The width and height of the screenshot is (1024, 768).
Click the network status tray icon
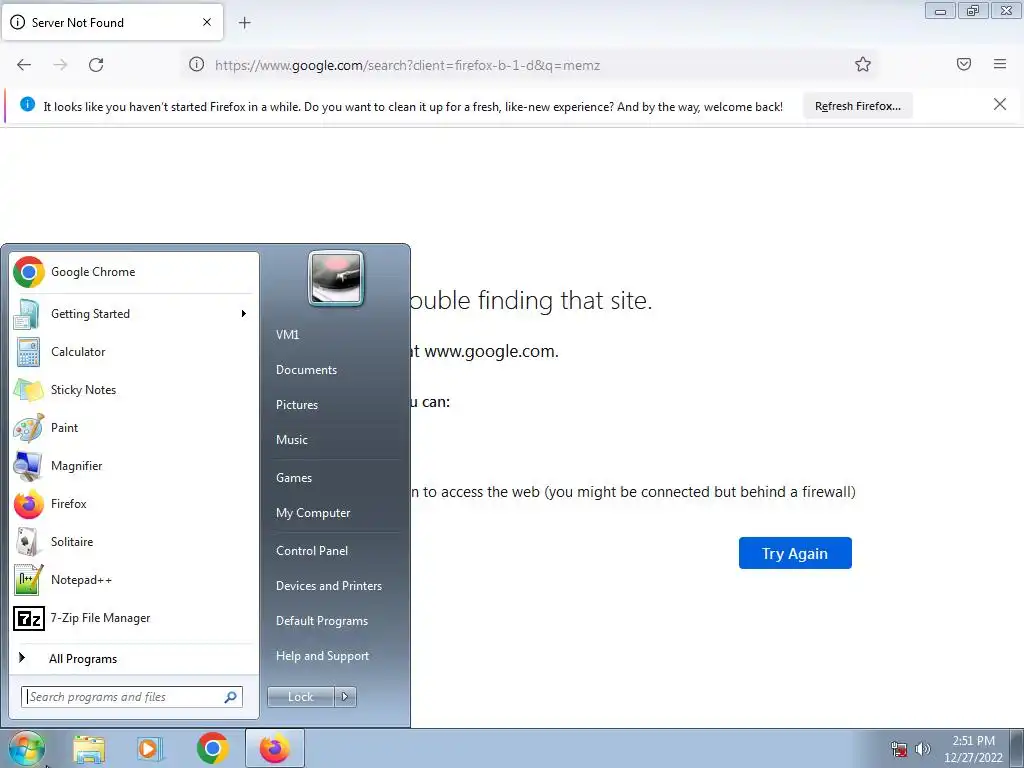[899, 749]
